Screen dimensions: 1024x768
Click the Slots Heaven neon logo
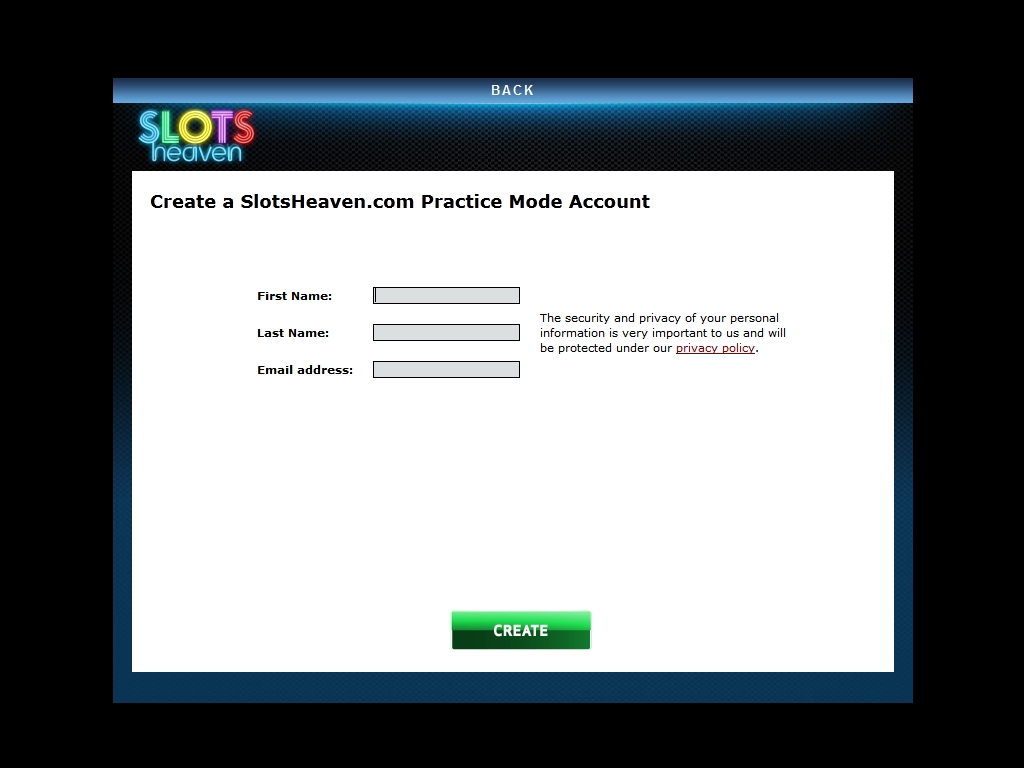[196, 136]
